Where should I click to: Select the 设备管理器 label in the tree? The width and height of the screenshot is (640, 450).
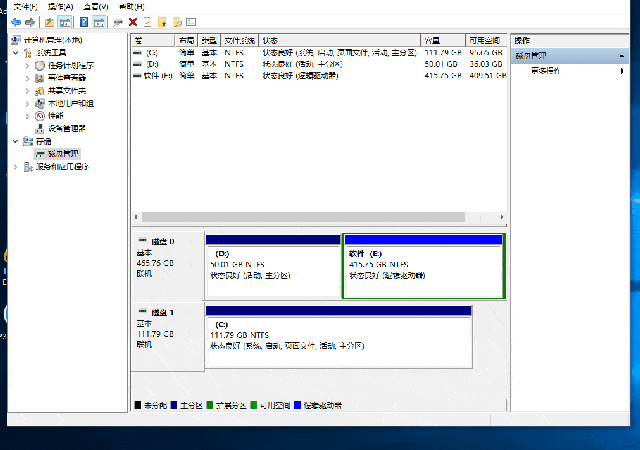[x=67, y=129]
